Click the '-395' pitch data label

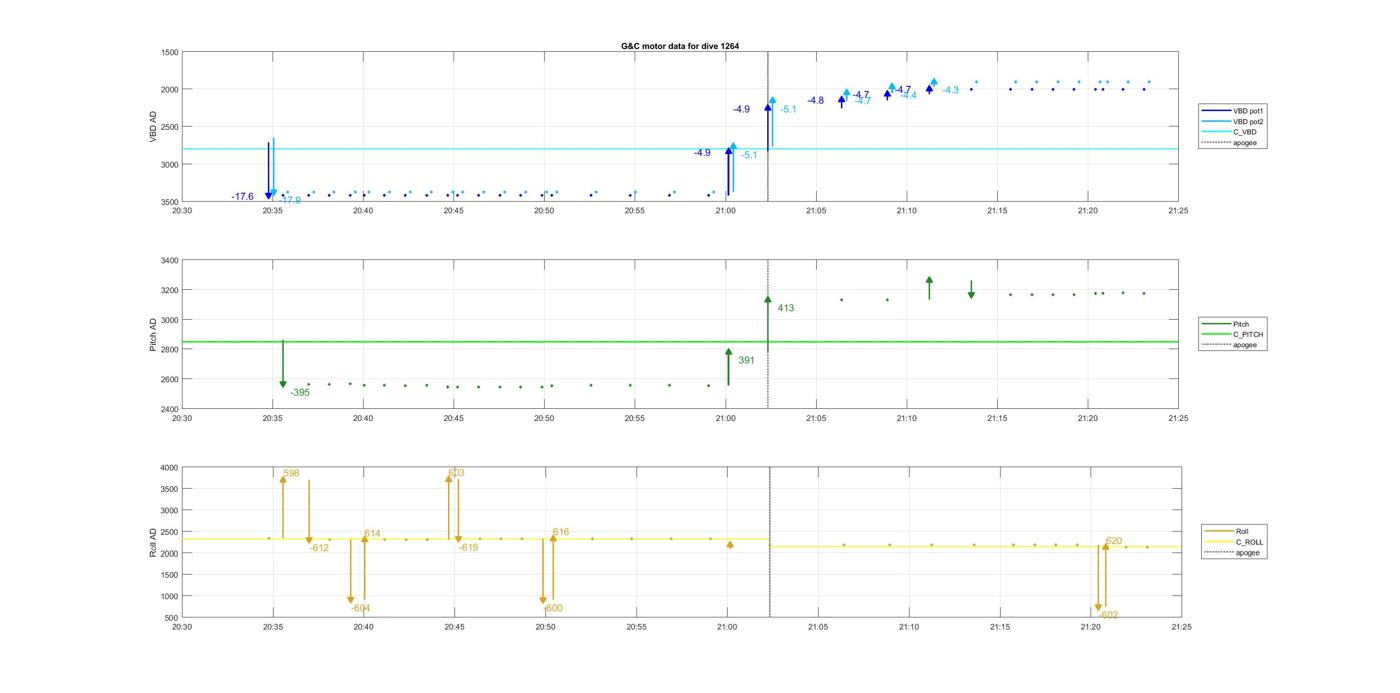pyautogui.click(x=300, y=393)
